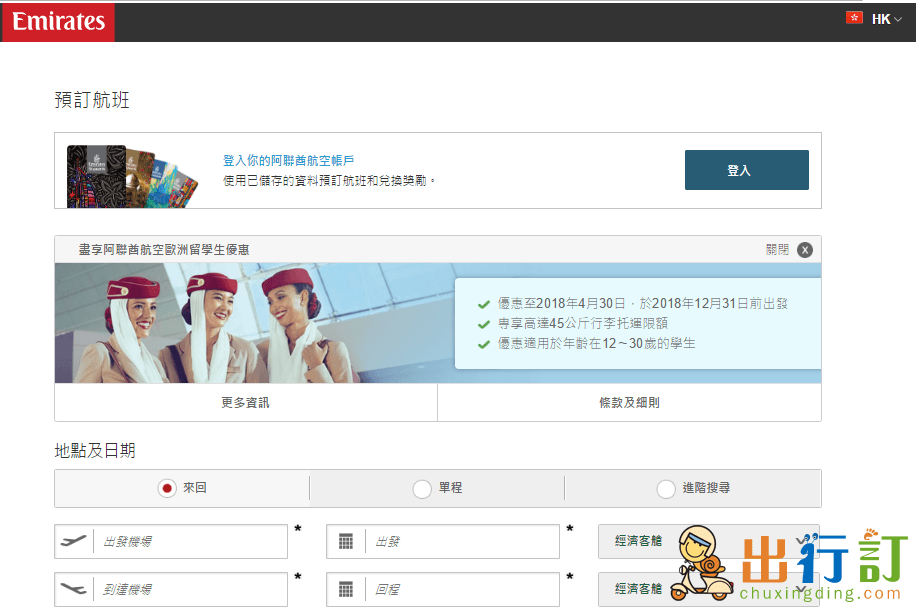This screenshot has width=916, height=607.
Task: Open the 回程 return date field
Action: click(x=443, y=589)
